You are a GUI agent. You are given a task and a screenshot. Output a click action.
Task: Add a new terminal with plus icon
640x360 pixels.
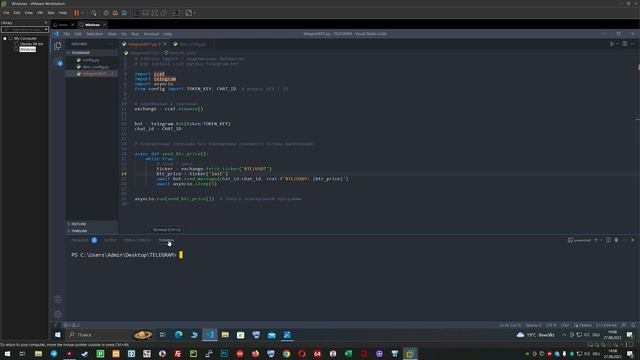point(596,240)
